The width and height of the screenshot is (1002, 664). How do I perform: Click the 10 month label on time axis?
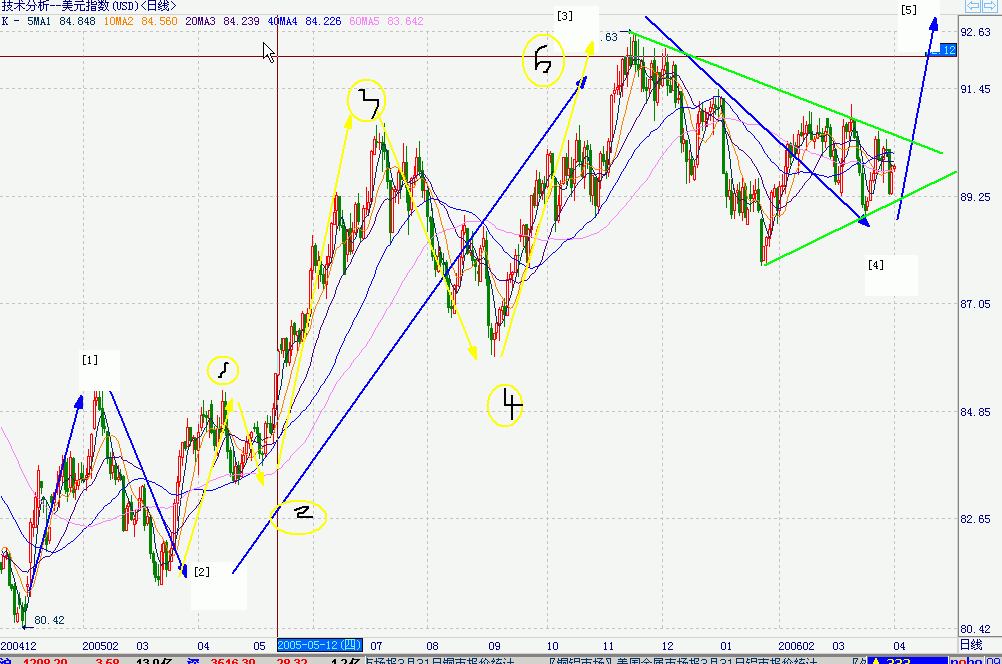(x=552, y=645)
